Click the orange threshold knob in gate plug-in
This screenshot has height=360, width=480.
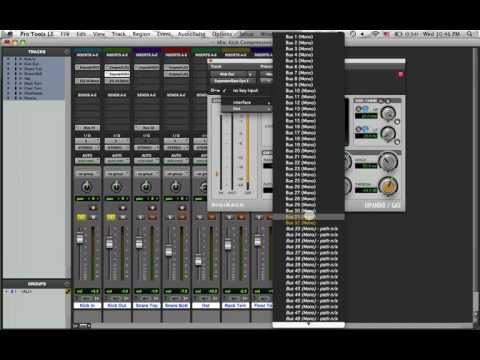pyautogui.click(x=388, y=185)
